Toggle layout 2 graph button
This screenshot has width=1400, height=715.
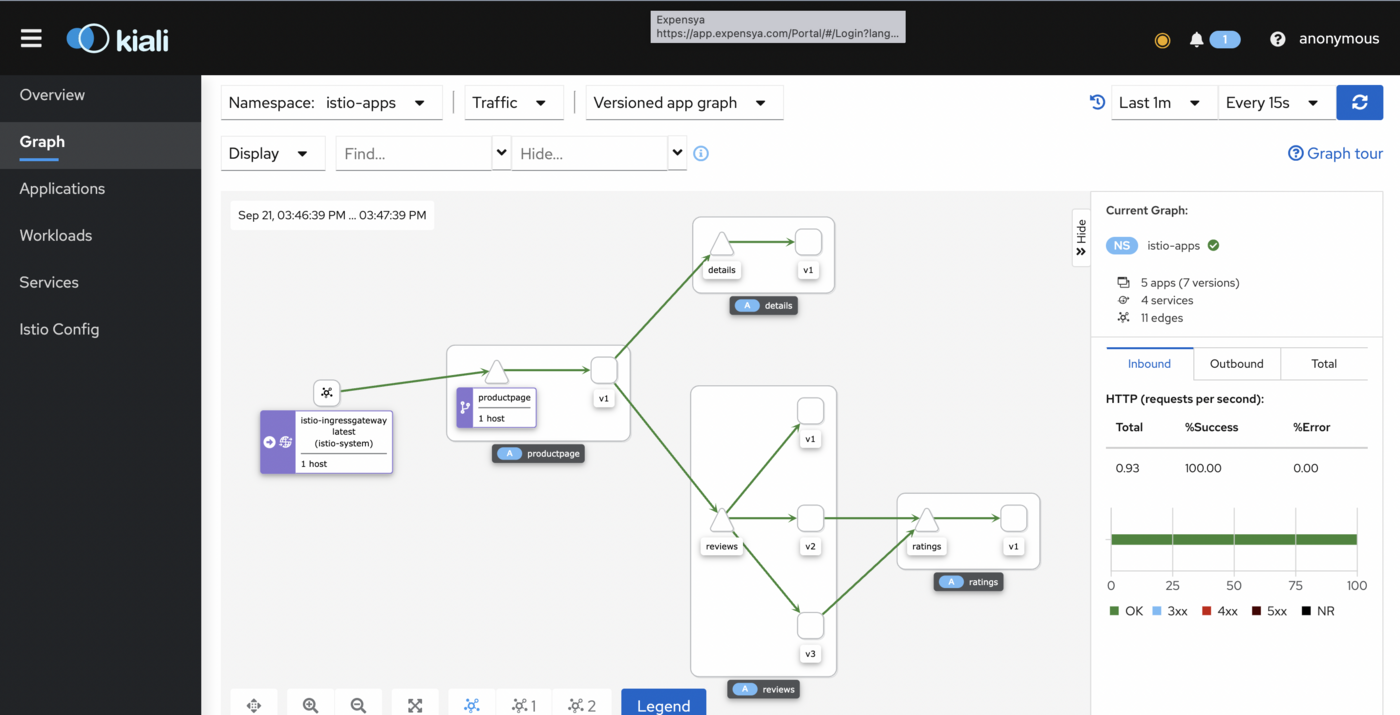[582, 705]
